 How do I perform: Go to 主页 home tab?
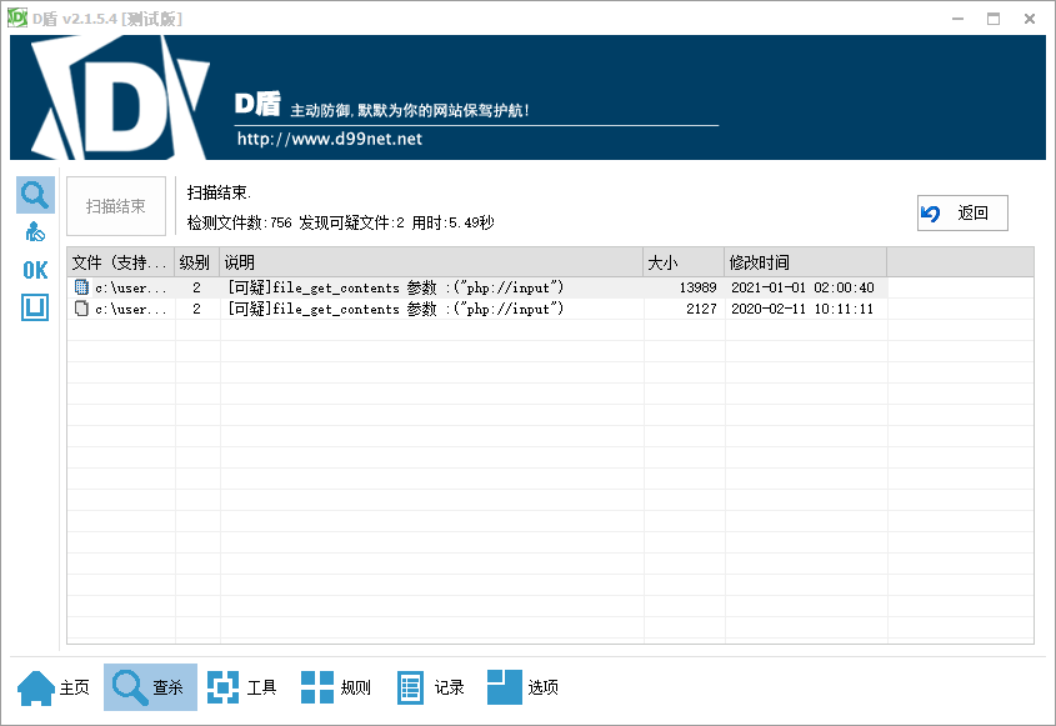(x=54, y=687)
